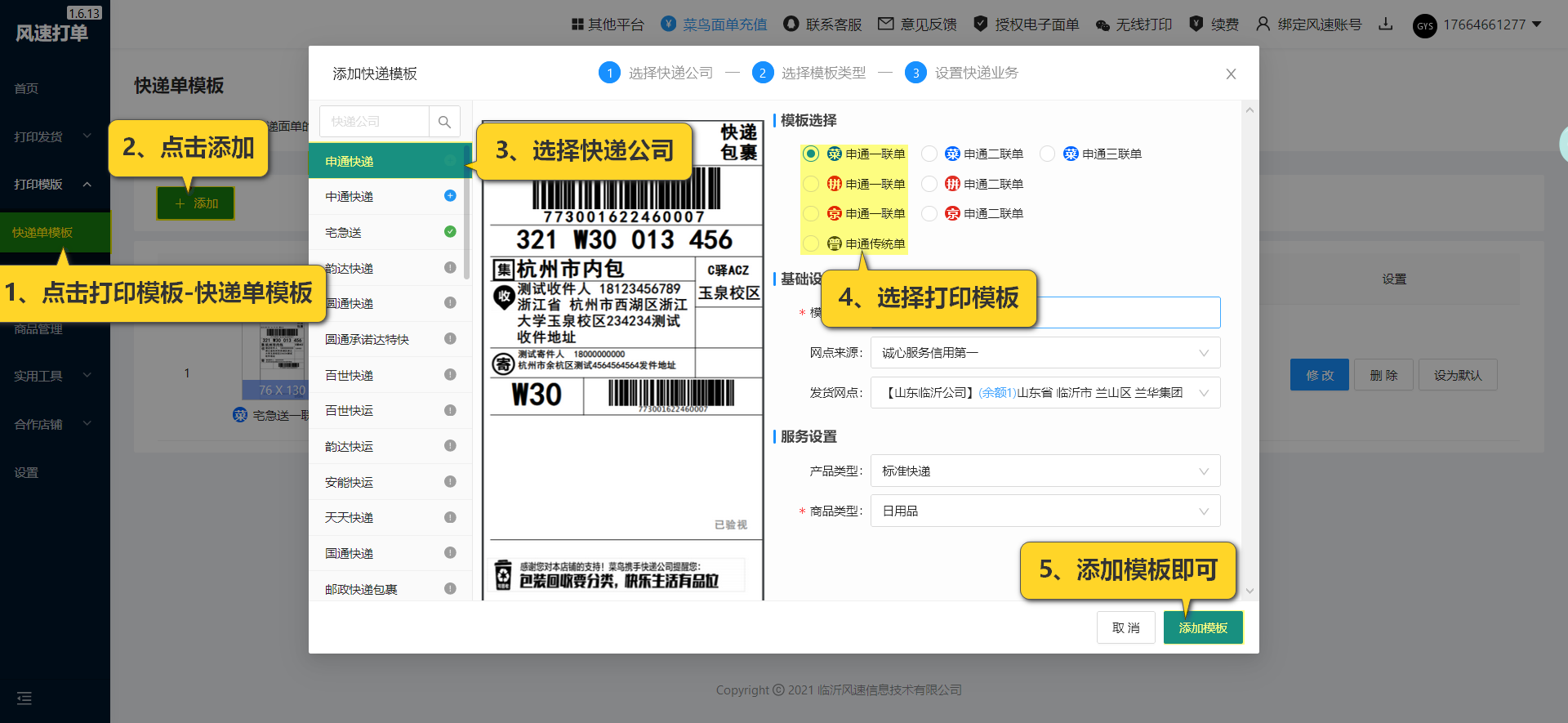Select the 京东 申通一联单 radio option
Screen dimensions: 1568x723
(811, 213)
